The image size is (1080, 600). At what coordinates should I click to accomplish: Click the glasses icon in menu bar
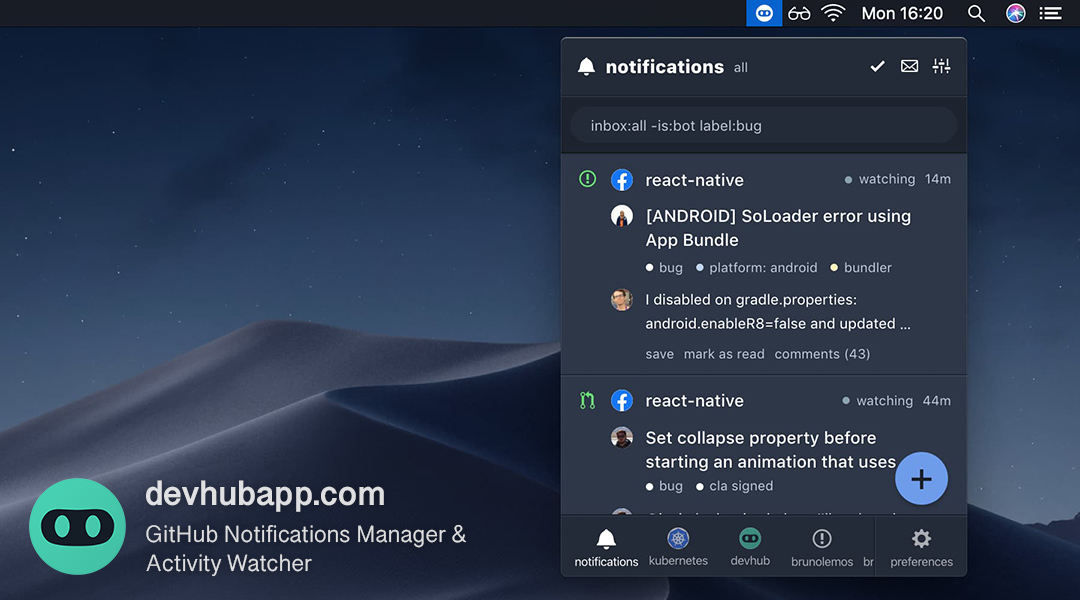(x=799, y=14)
